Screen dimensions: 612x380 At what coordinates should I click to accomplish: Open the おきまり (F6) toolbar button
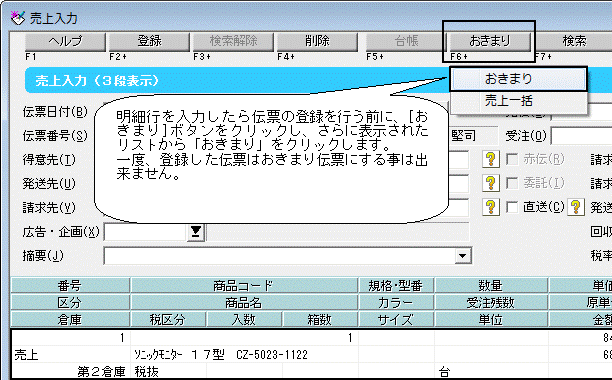(x=490, y=41)
